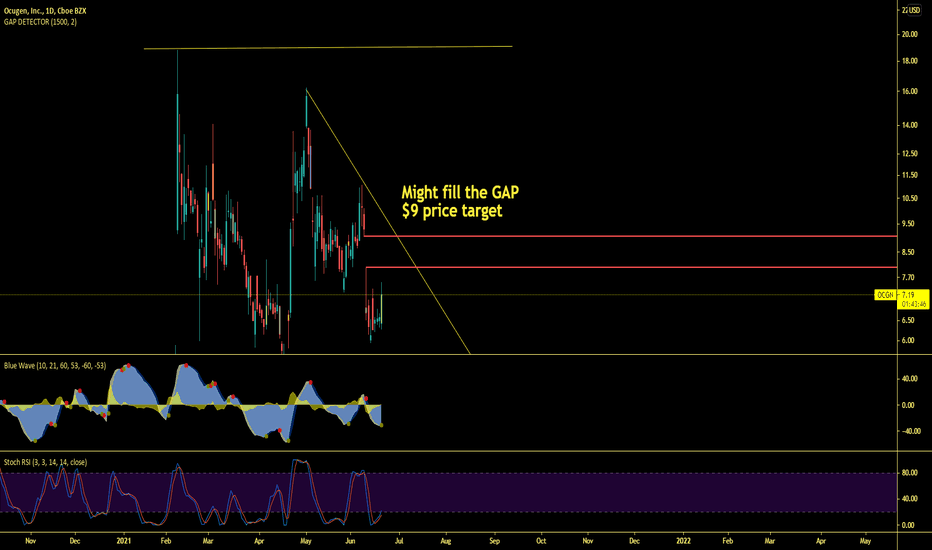This screenshot has height=550, width=932.
Task: Select the 'Might fill the GAP' text annotation
Action: tap(460, 193)
